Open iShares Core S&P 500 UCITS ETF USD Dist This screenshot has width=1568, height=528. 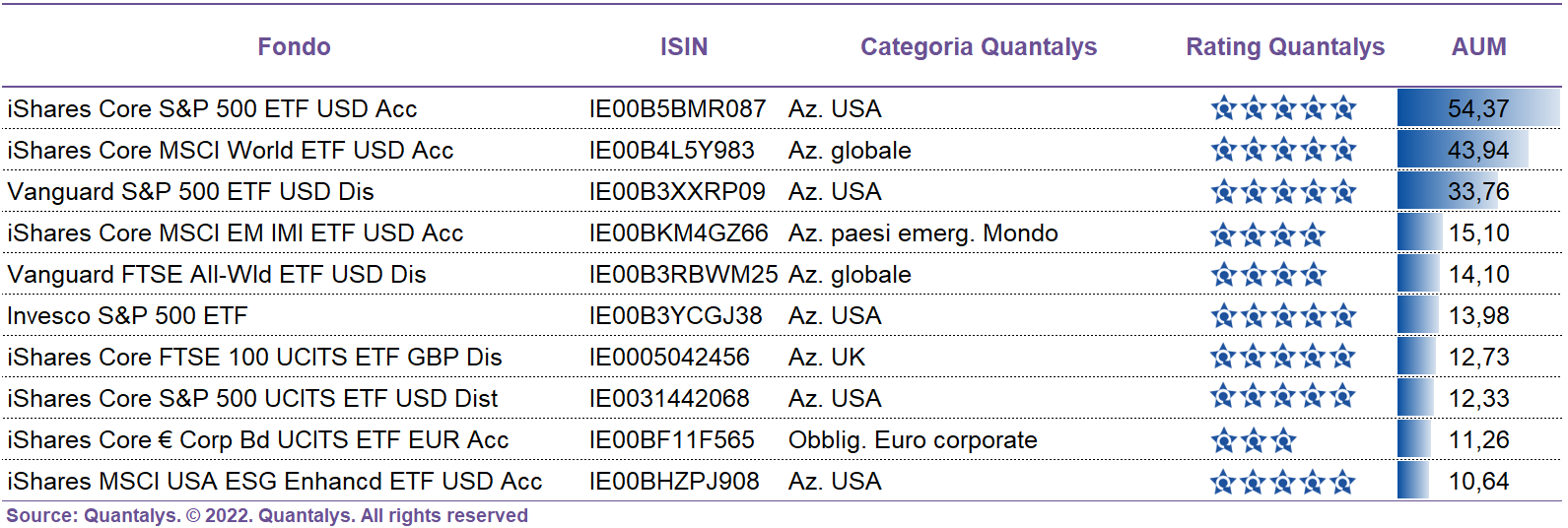(252, 399)
